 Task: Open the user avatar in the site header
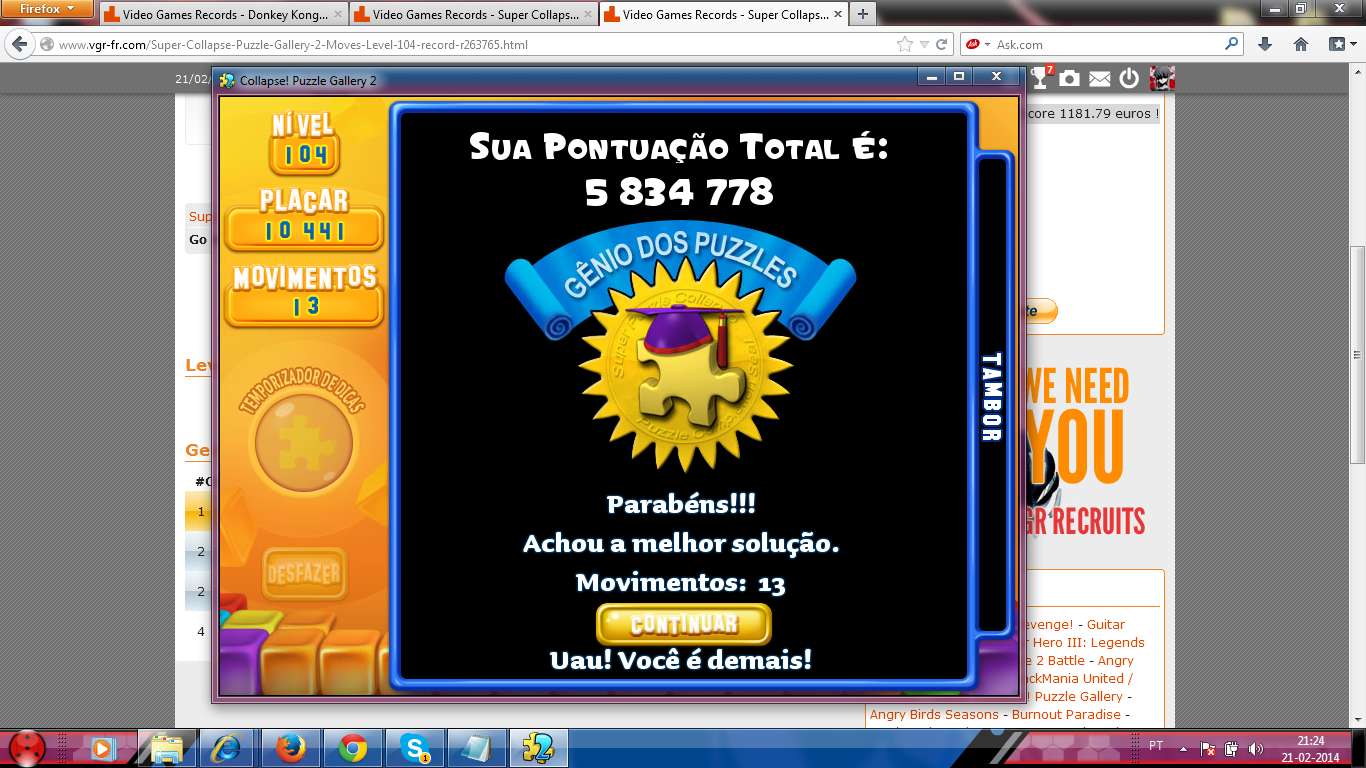1161,78
